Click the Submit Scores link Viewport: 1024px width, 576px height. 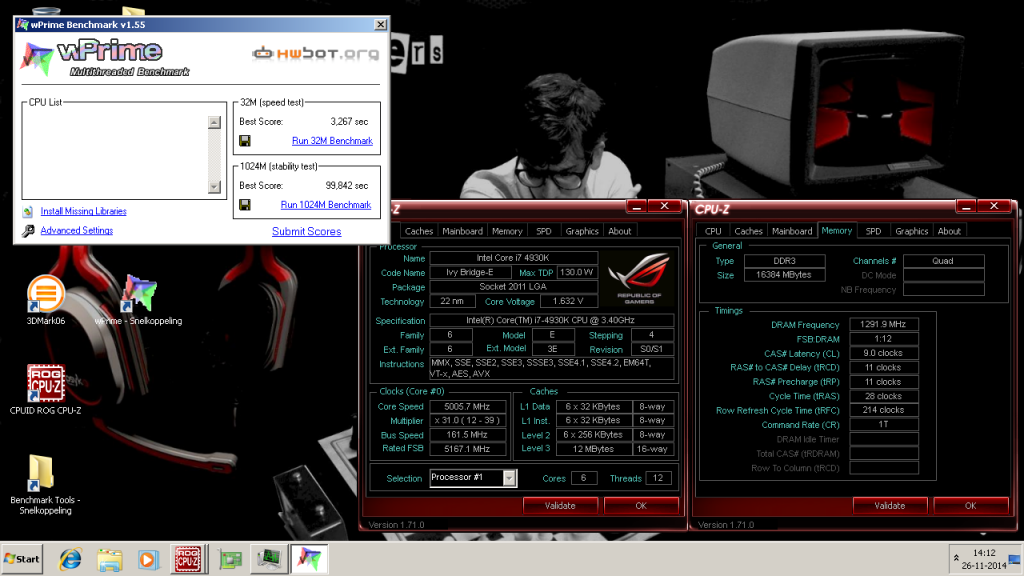tap(306, 231)
